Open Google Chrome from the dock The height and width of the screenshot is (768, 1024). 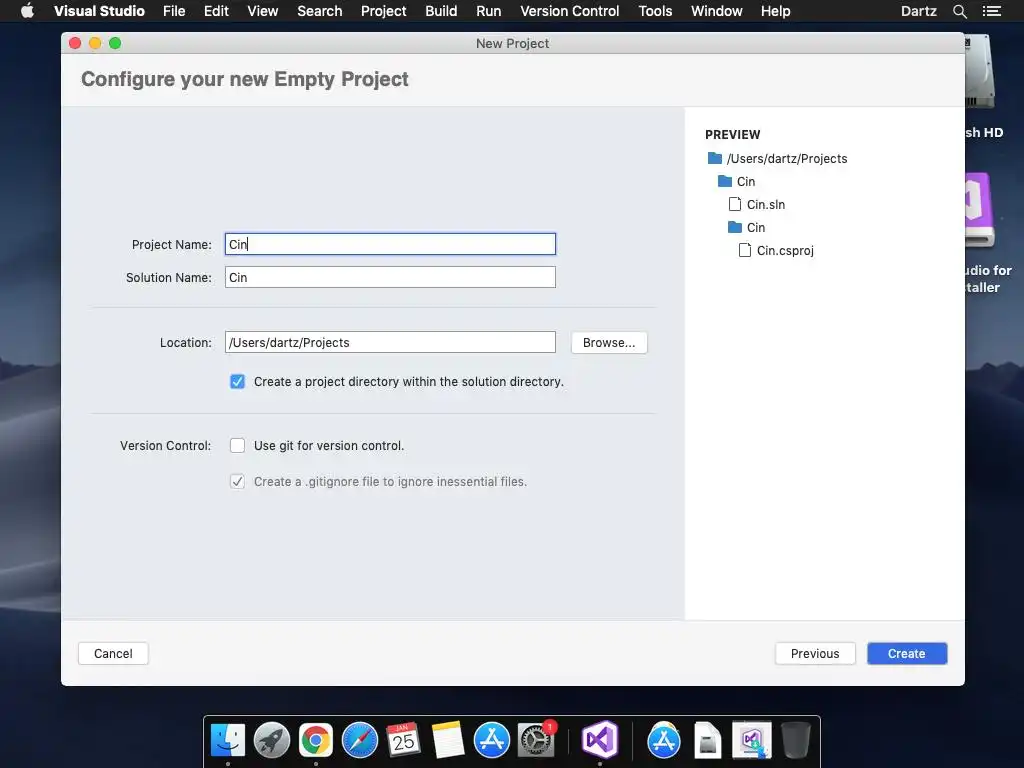(x=316, y=740)
